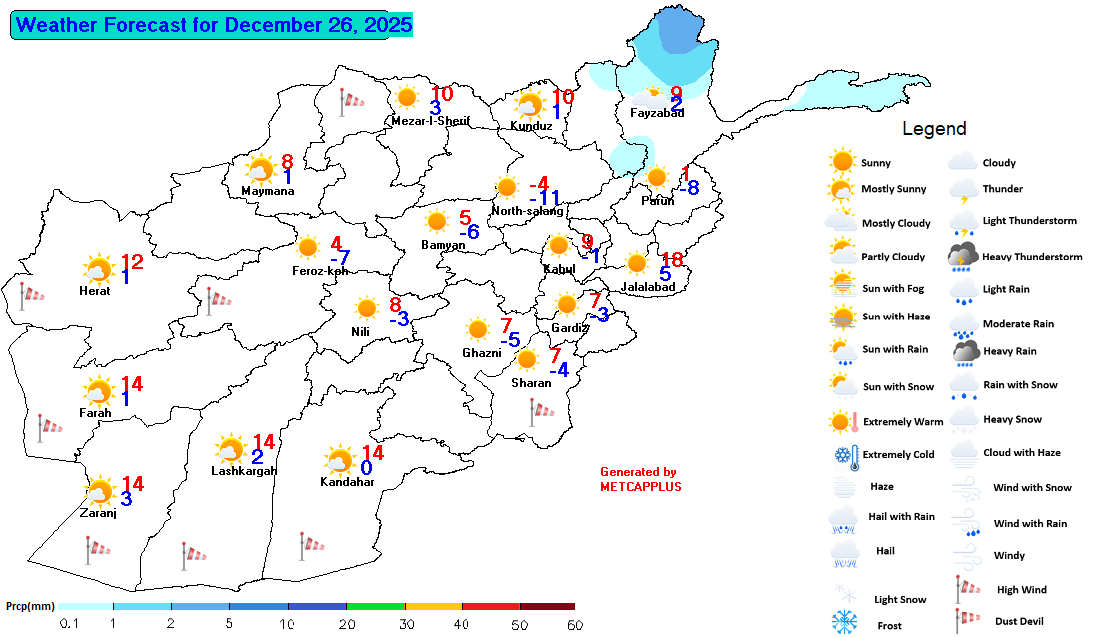Click the Kabul city label
1100x637 pixels.
(559, 269)
